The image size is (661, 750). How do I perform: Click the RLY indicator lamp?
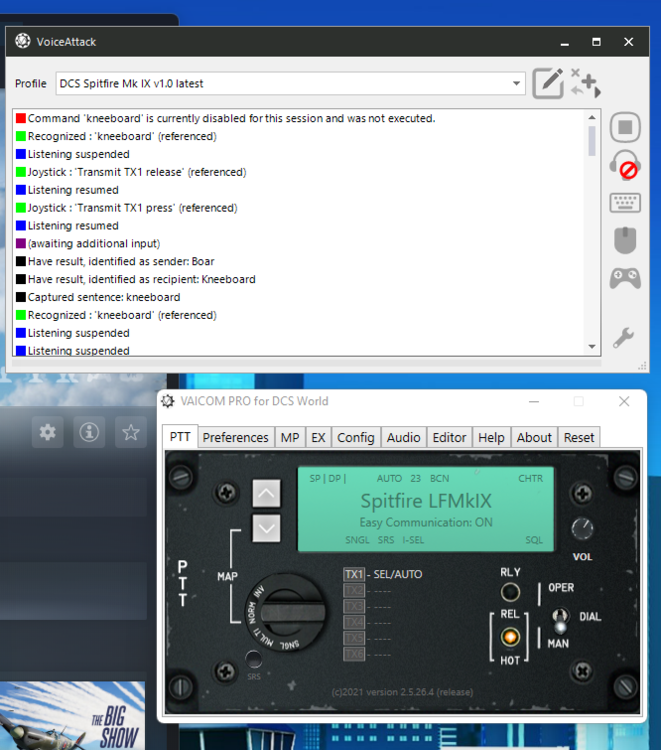tap(510, 592)
